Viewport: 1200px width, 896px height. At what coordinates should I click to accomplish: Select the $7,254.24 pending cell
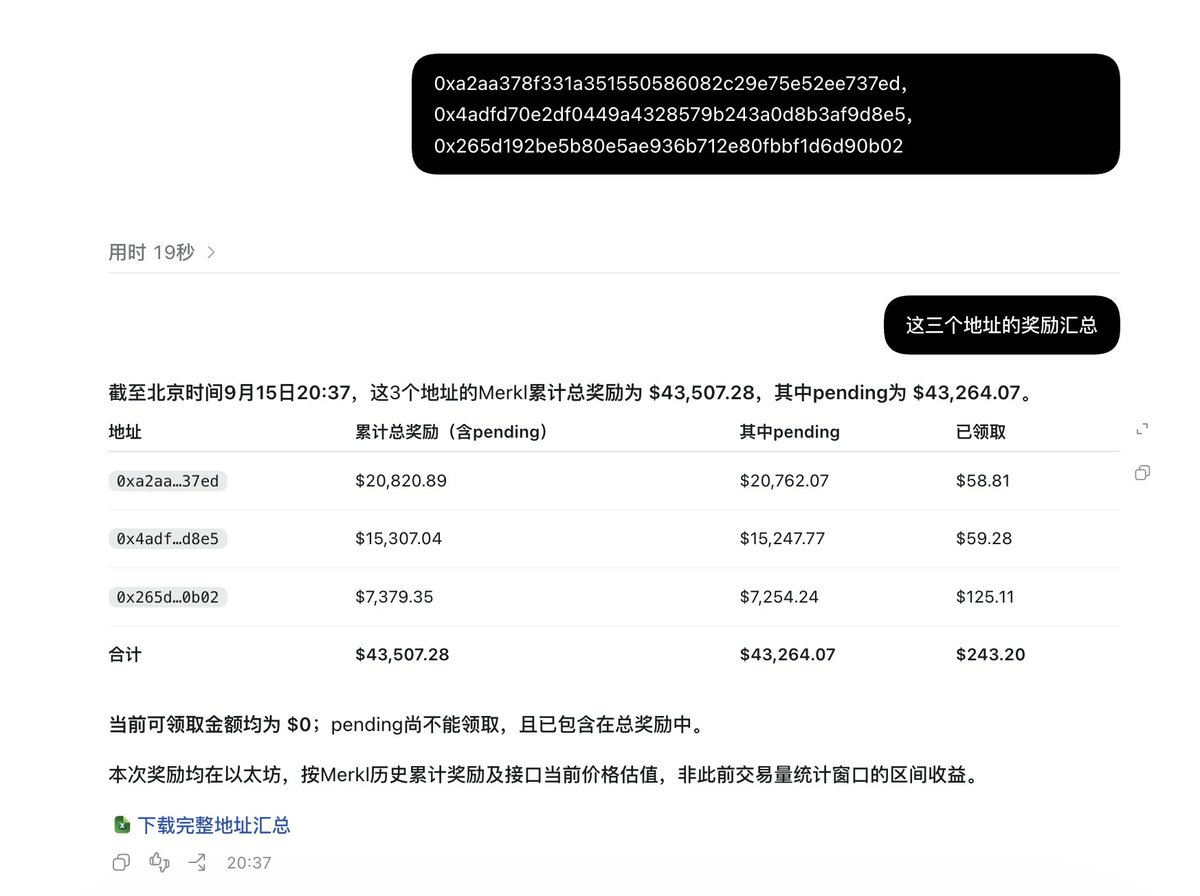779,597
